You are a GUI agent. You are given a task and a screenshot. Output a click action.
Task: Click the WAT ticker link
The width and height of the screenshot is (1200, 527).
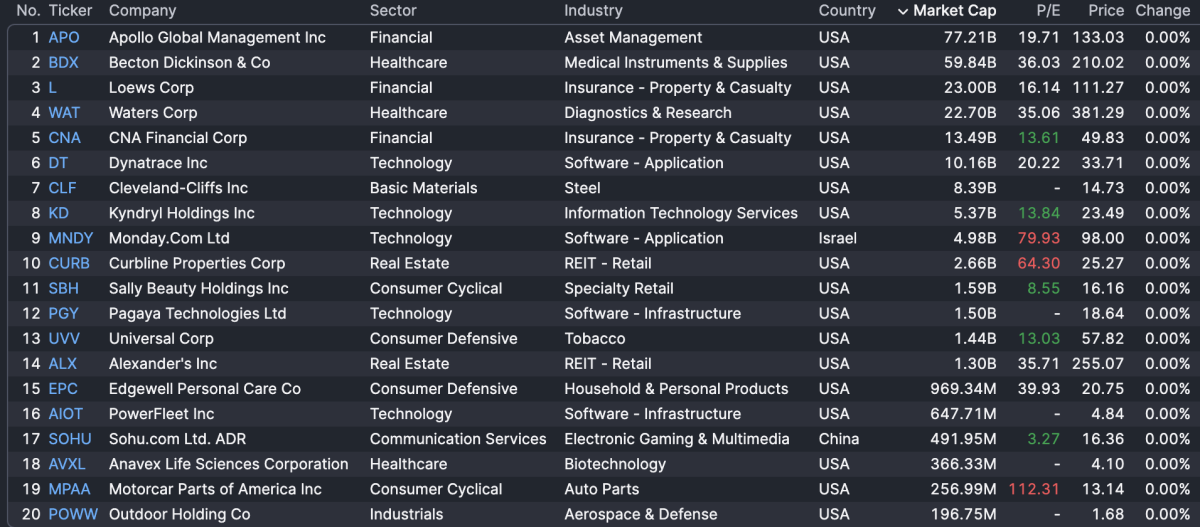click(x=64, y=113)
